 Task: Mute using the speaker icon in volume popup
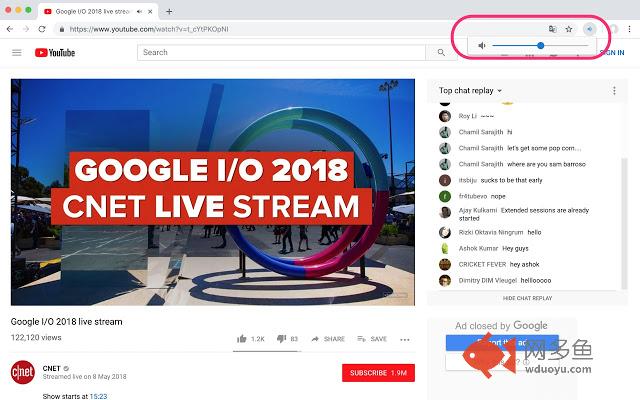pos(482,45)
